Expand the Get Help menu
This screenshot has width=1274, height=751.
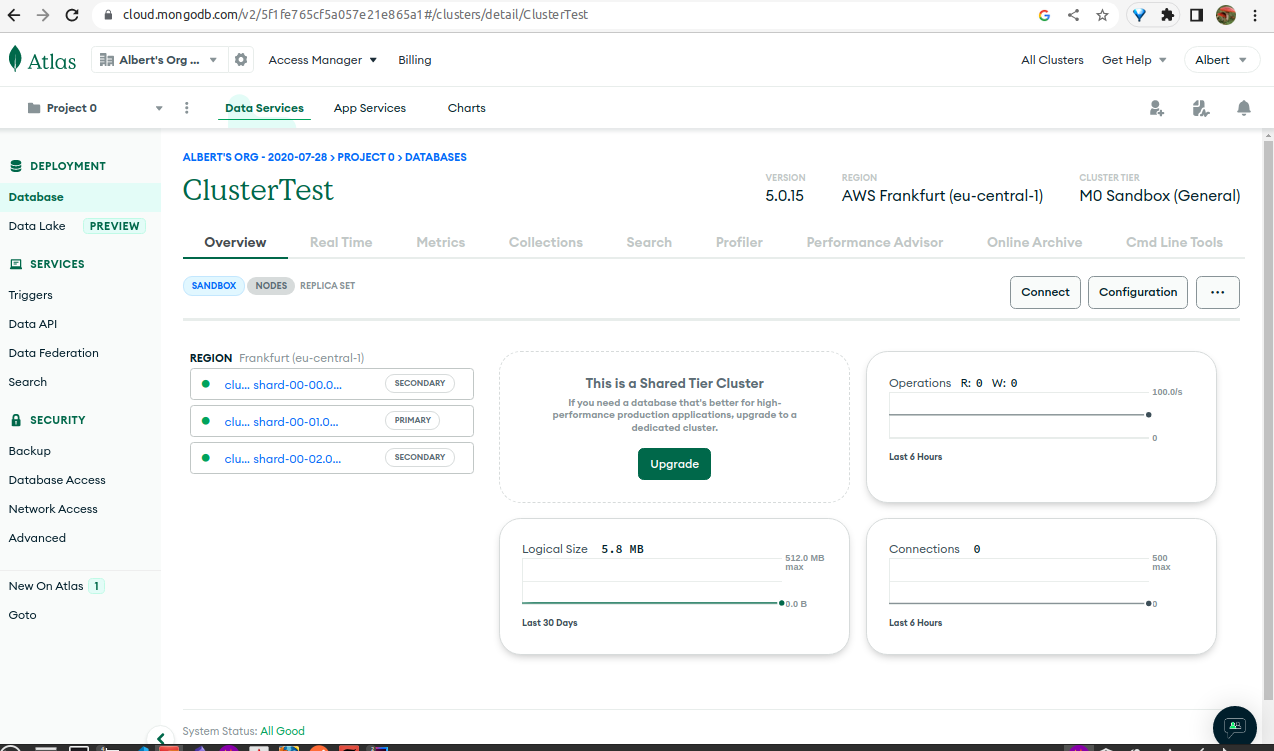(x=1134, y=60)
